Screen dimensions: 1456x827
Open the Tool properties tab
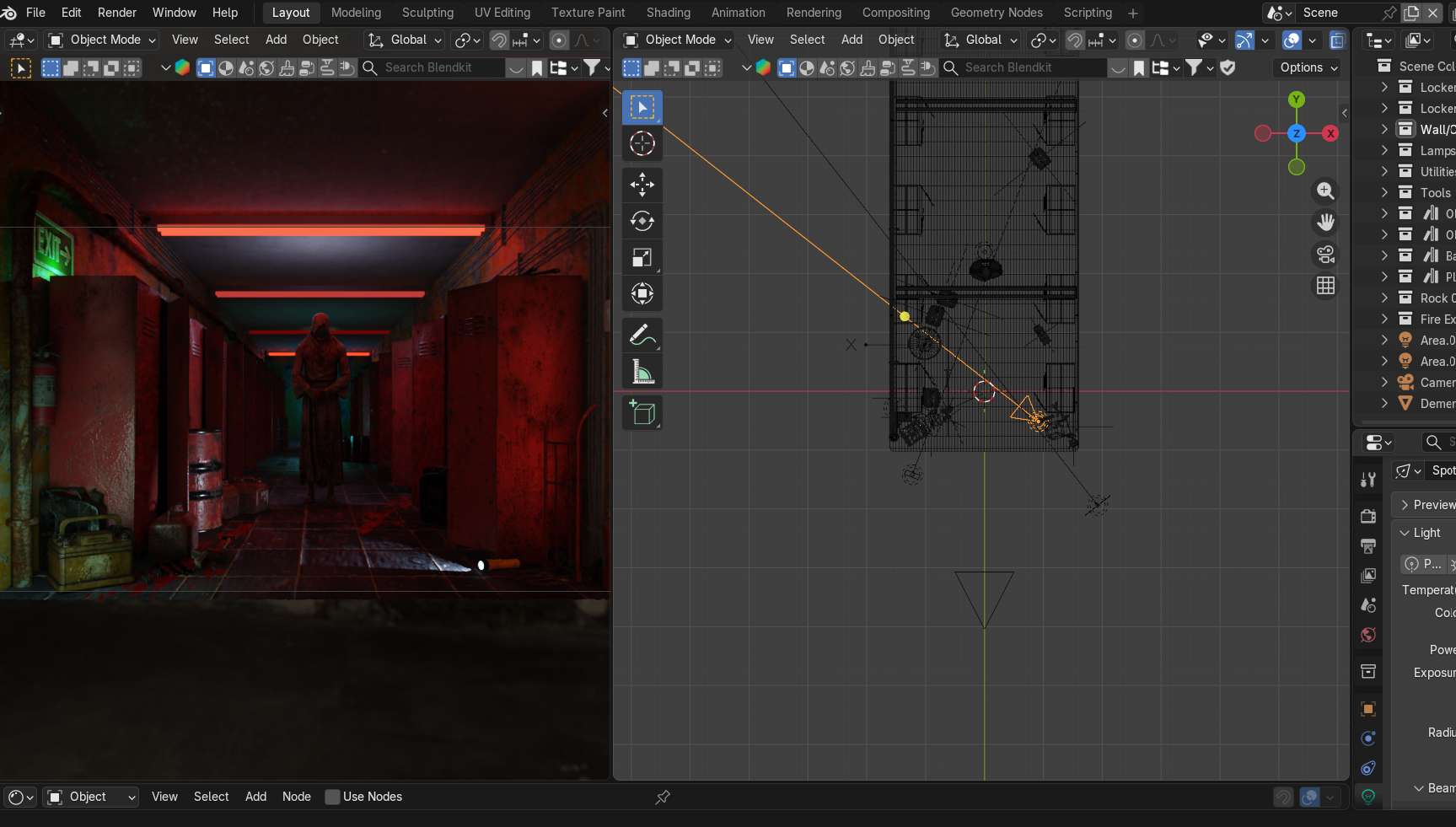point(1368,480)
